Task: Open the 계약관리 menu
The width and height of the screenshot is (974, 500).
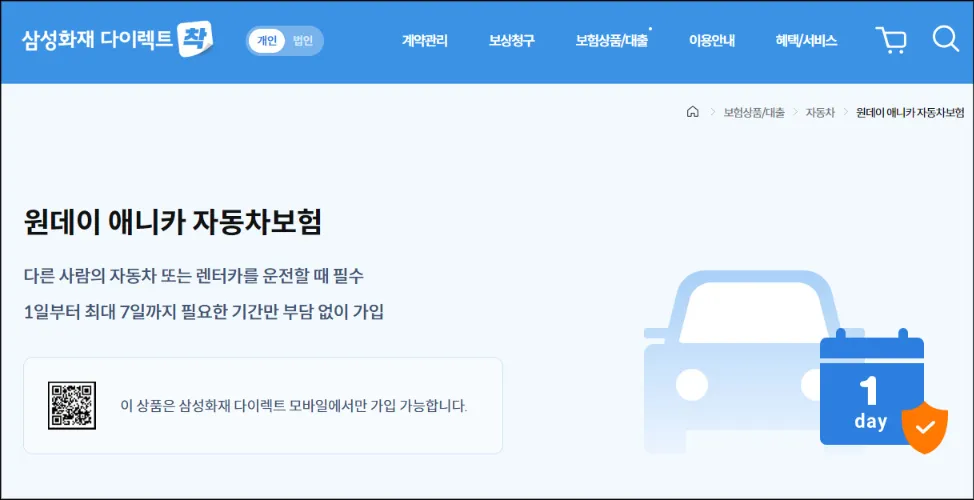Action: tap(425, 41)
